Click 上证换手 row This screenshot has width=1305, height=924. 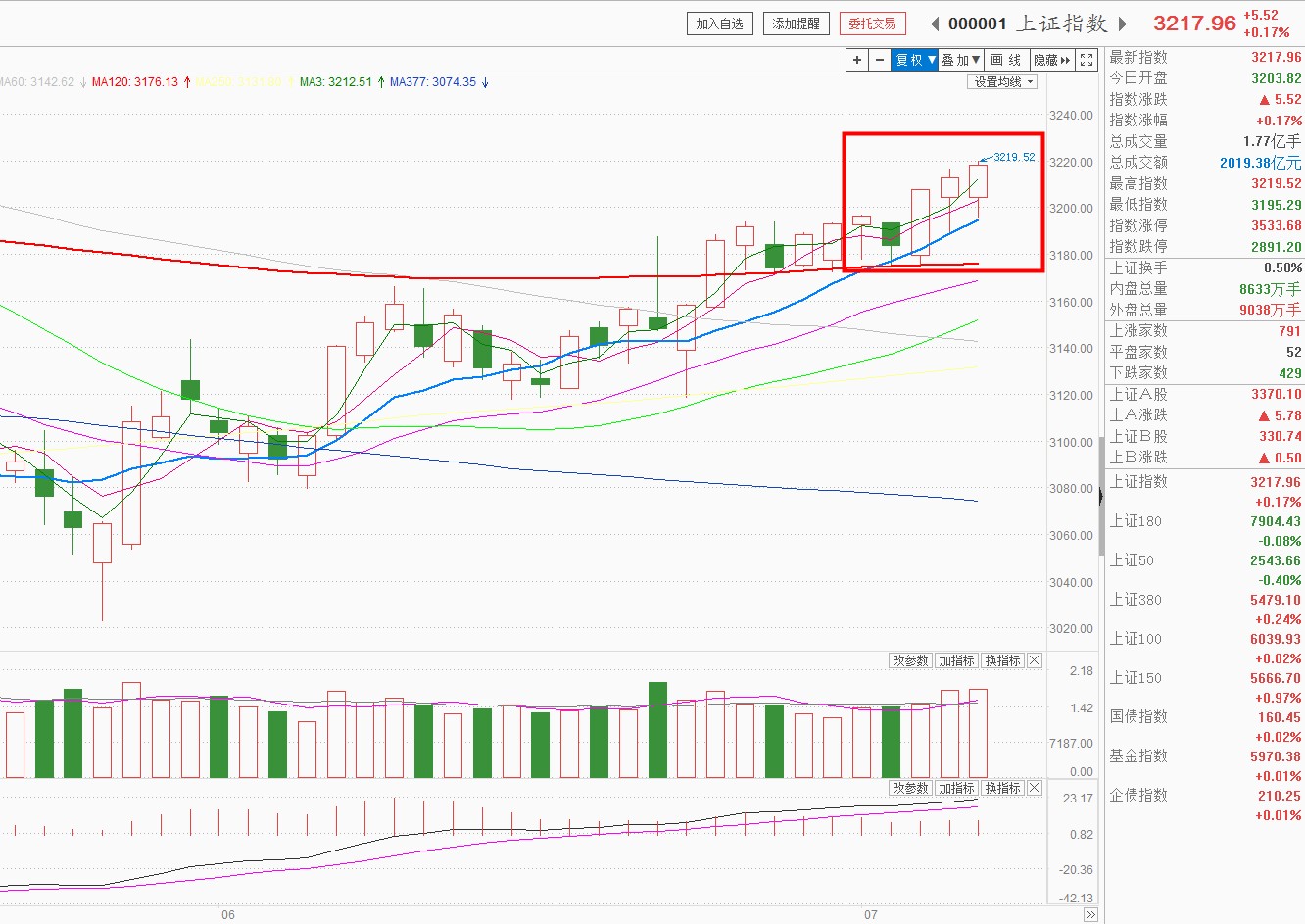click(x=1205, y=268)
